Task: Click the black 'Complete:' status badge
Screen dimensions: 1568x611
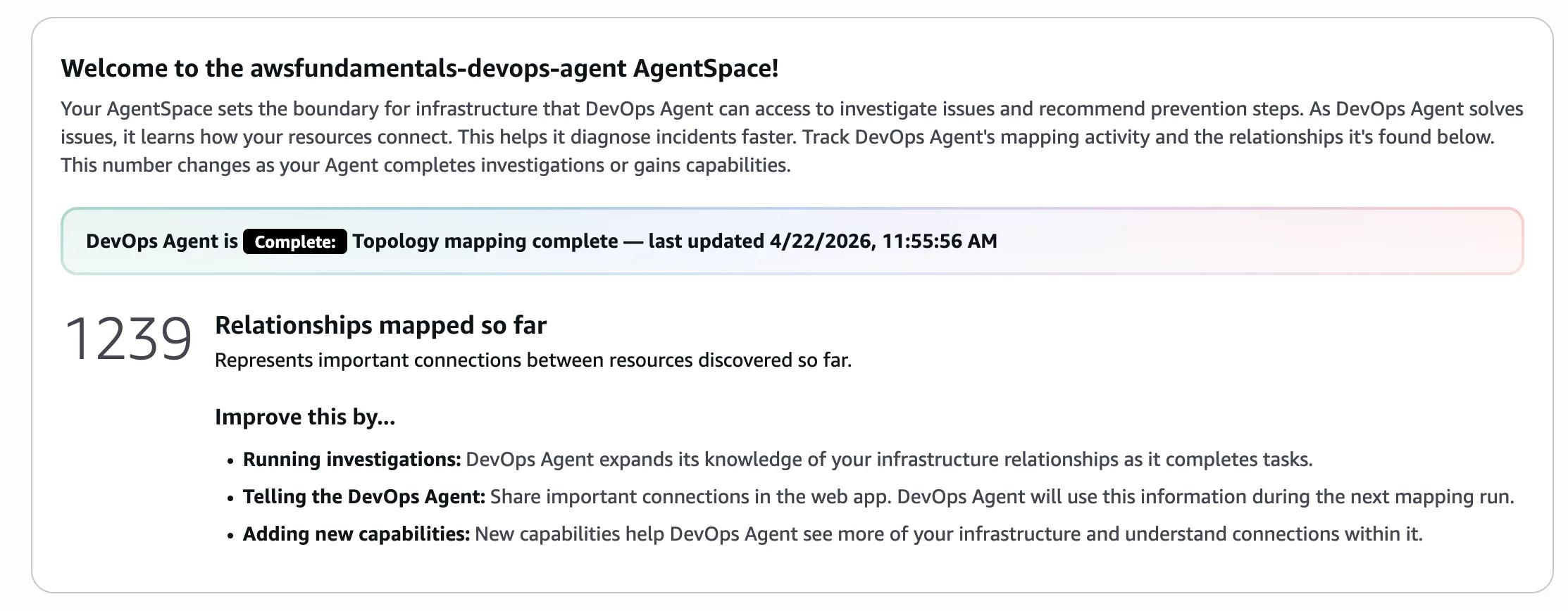Action: coord(295,241)
